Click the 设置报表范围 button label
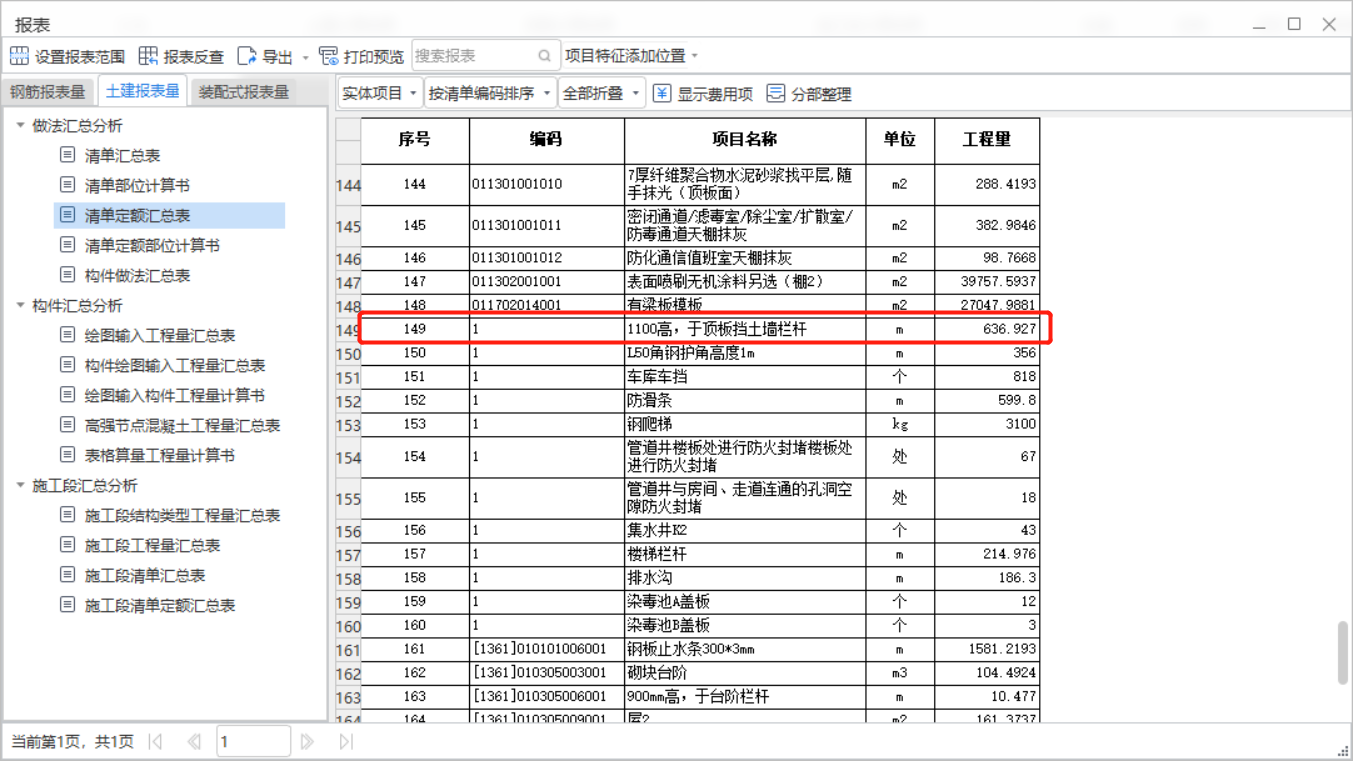This screenshot has width=1353, height=761. [x=80, y=57]
